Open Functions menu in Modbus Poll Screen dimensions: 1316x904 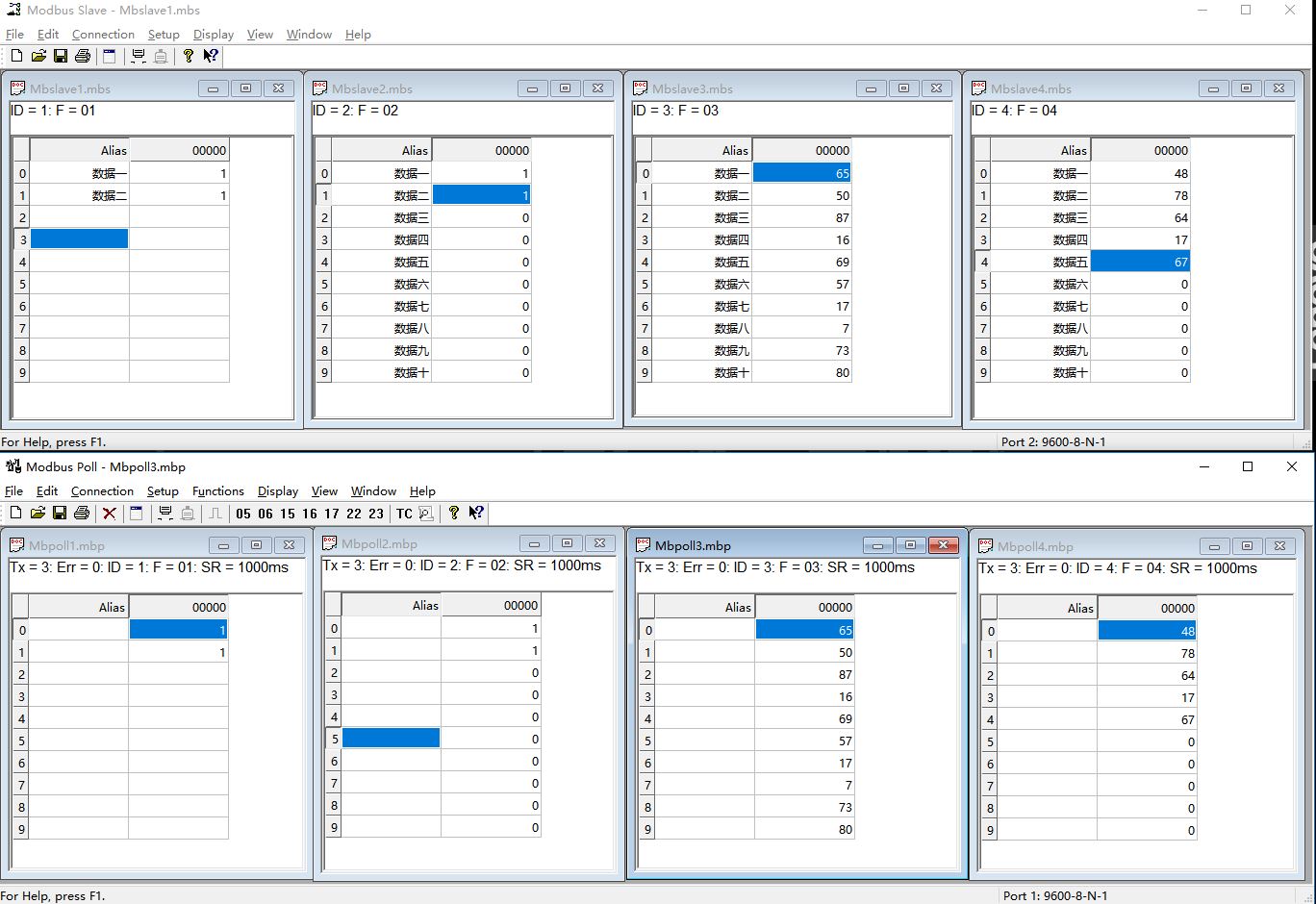(218, 491)
